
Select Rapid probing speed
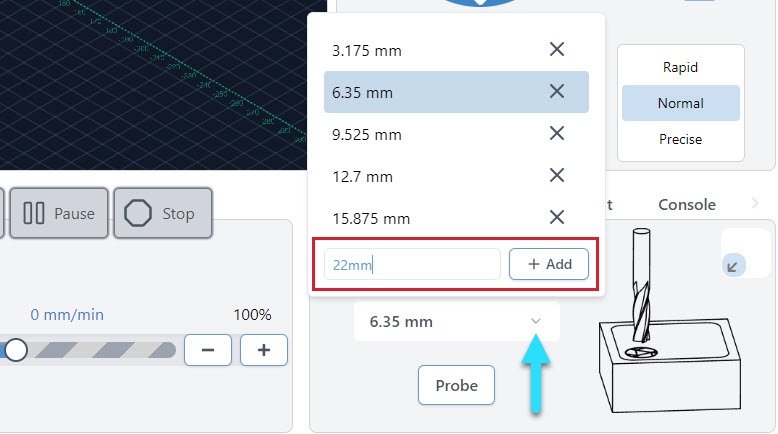(680, 67)
